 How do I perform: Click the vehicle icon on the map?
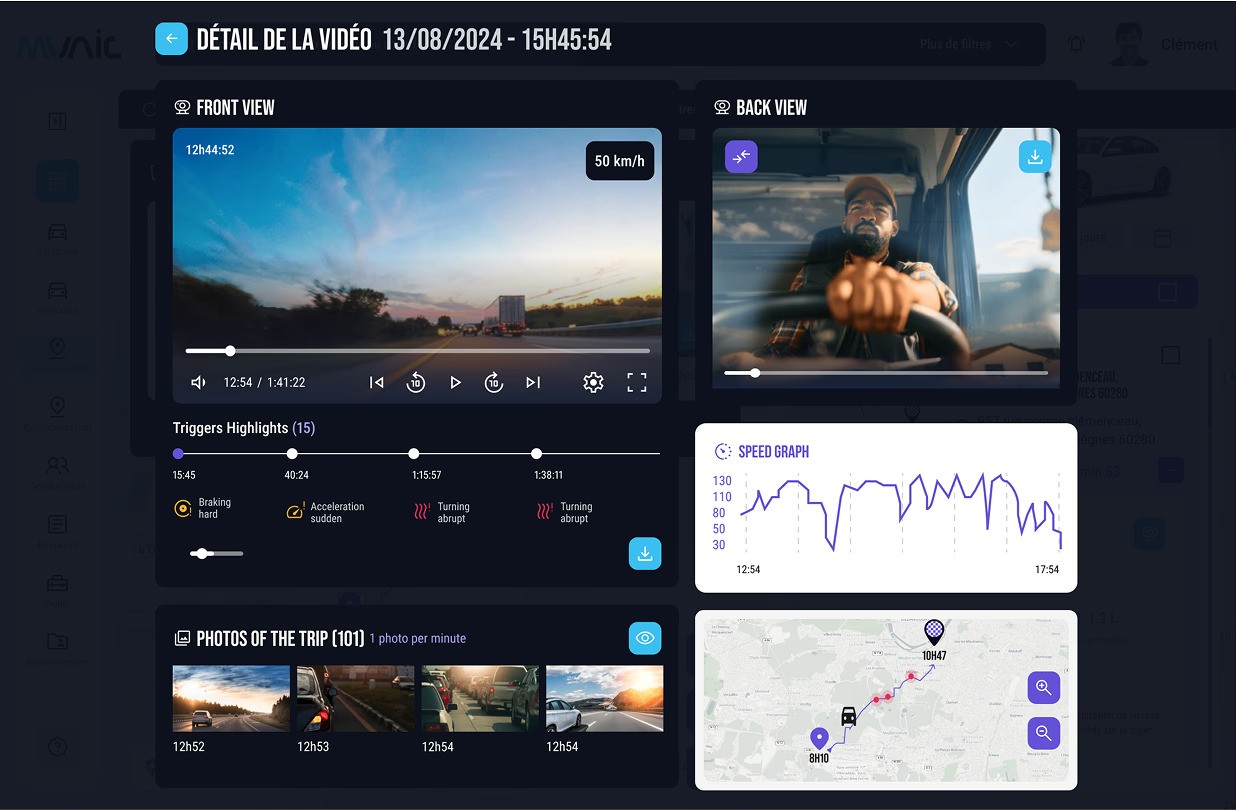pyautogui.click(x=849, y=715)
